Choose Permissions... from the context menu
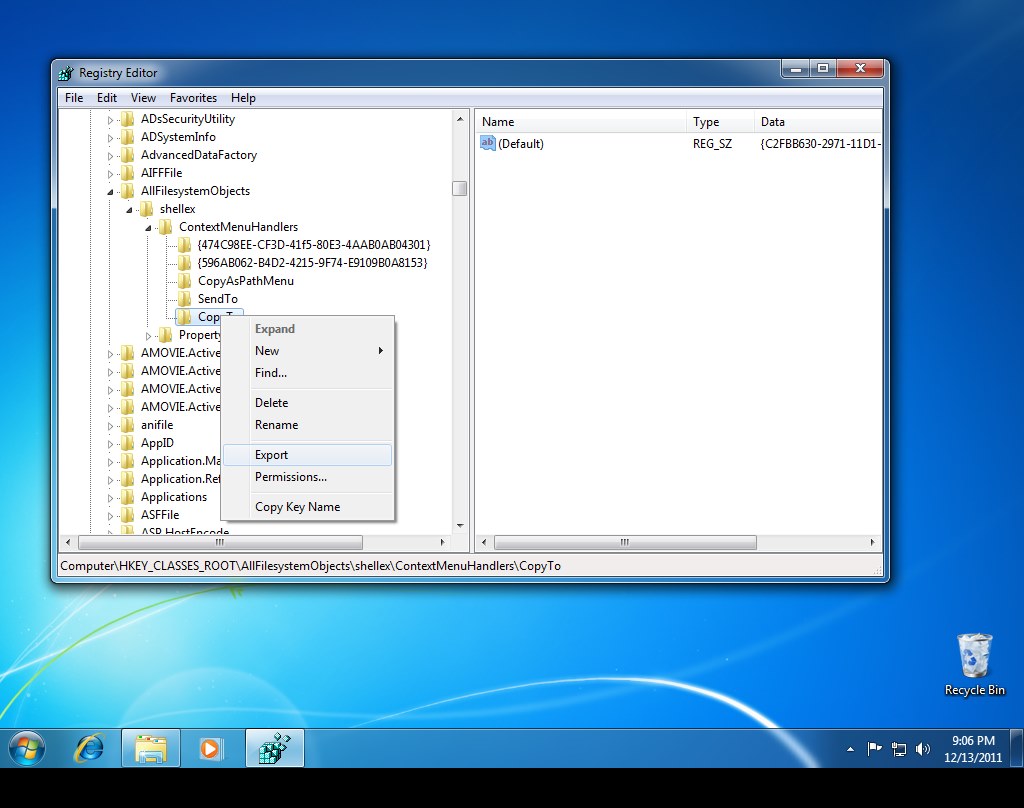 (308, 477)
